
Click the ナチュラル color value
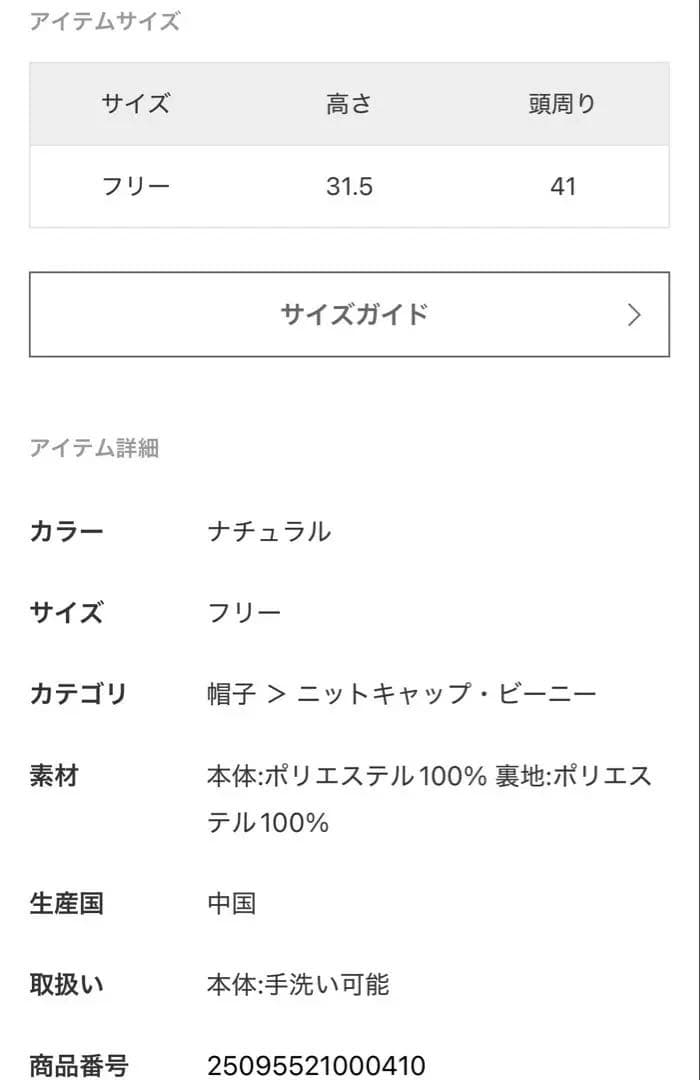(x=269, y=532)
